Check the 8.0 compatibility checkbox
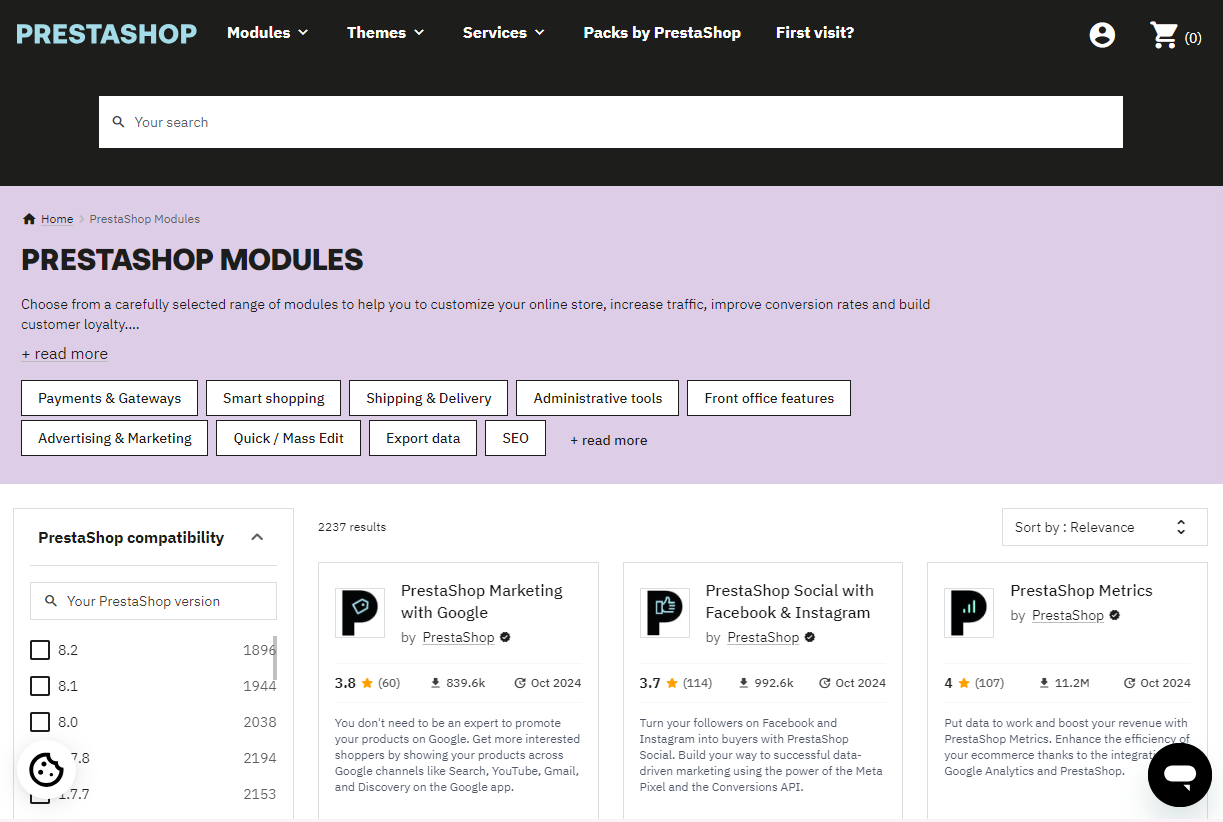This screenshot has width=1223, height=822. [40, 722]
